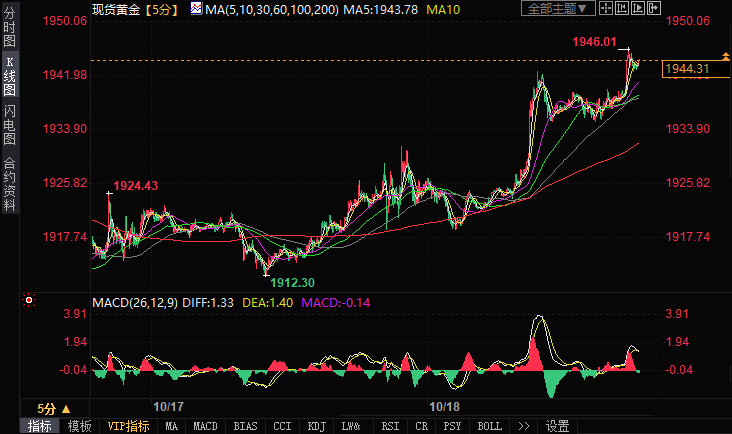The width and height of the screenshot is (732, 434).
Task: Apply the MACD indicator from the bottom bar
Action: (205, 426)
